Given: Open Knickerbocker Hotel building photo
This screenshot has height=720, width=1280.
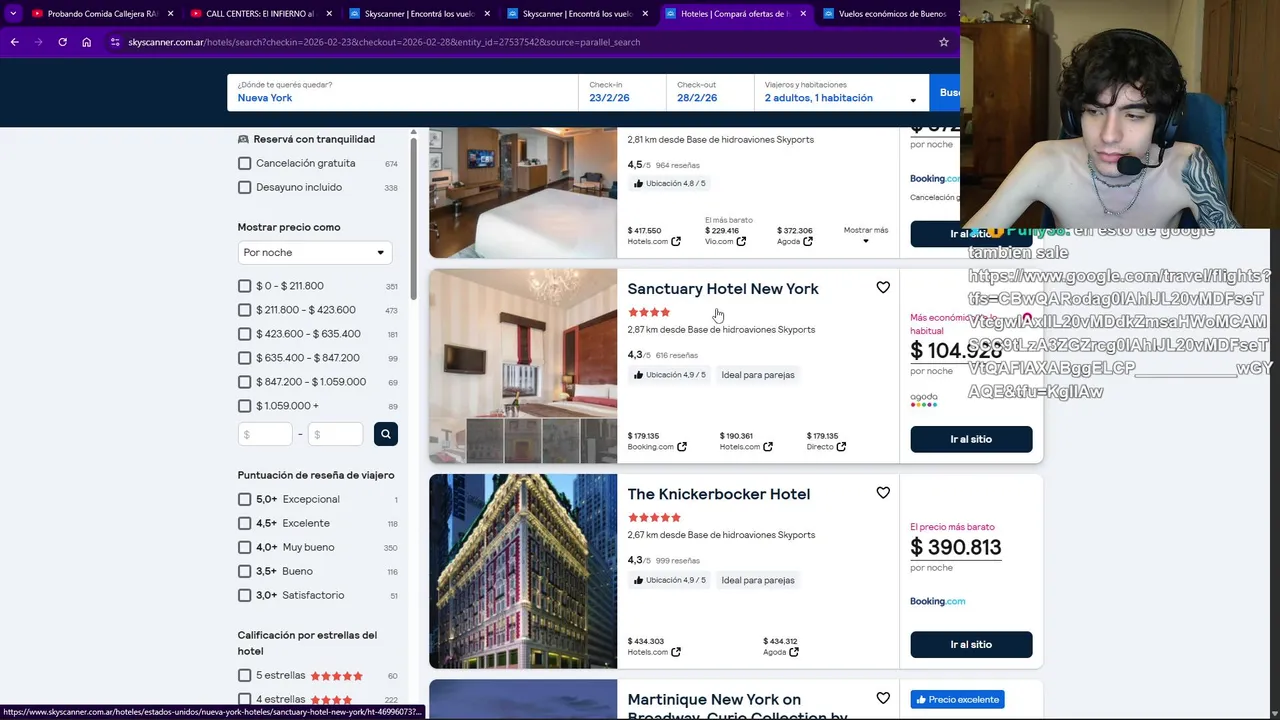Looking at the screenshot, I should (x=523, y=571).
